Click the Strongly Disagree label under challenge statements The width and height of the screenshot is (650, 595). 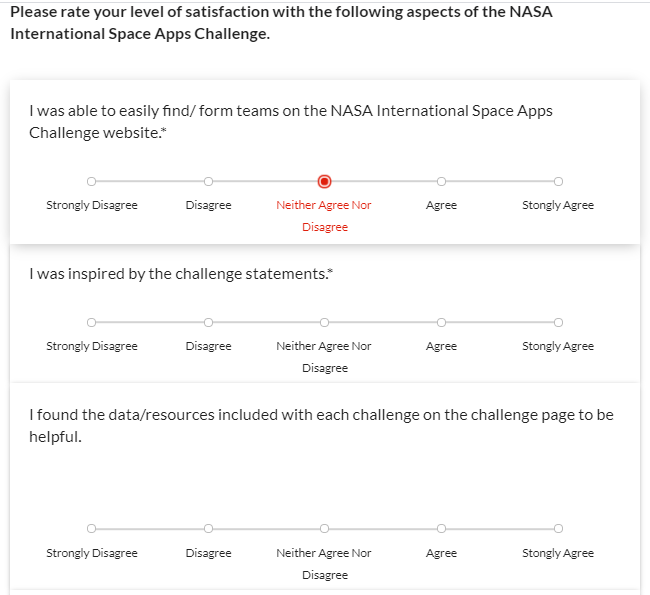coord(92,346)
